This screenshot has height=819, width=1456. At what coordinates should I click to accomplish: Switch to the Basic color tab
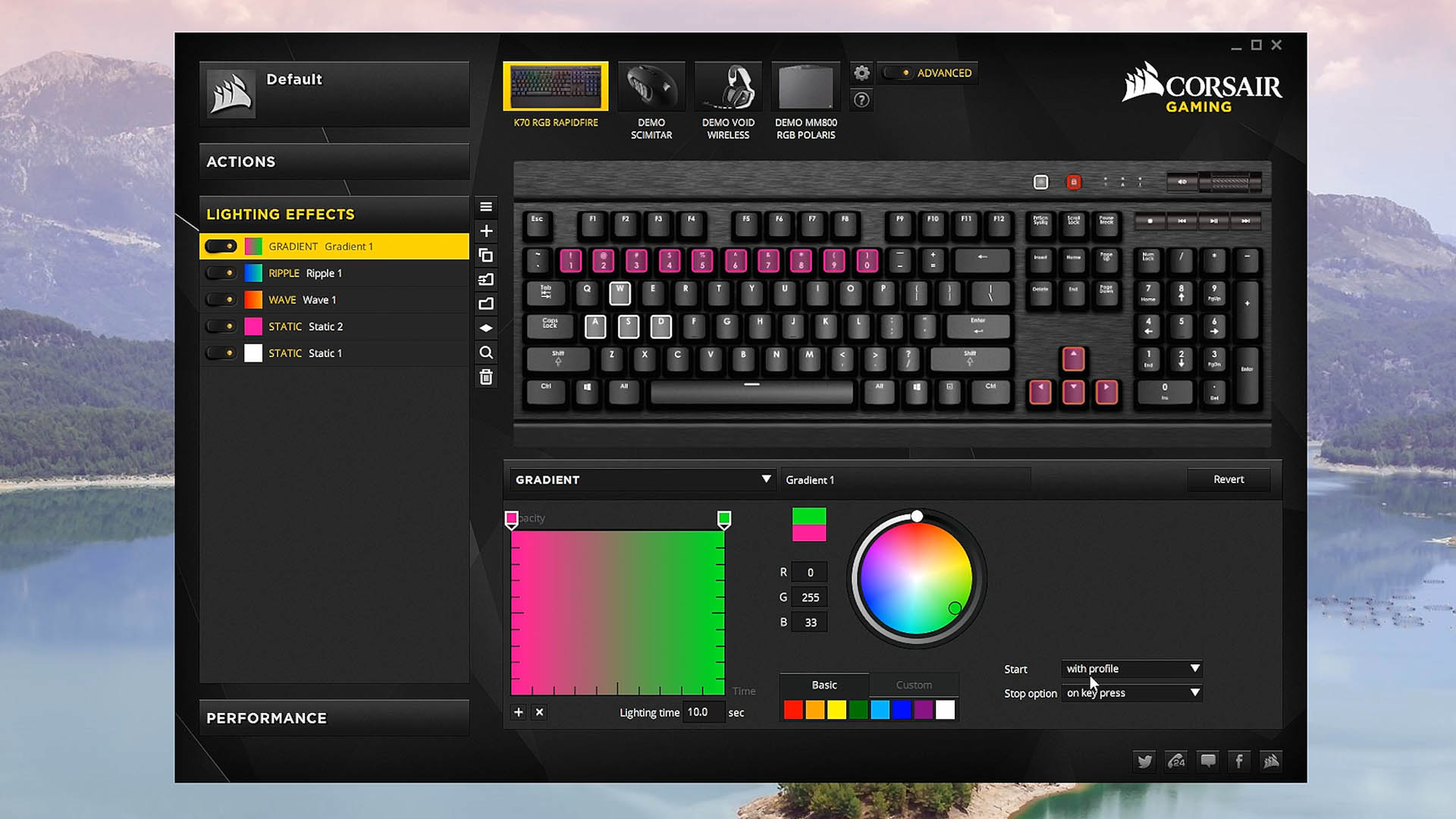click(x=824, y=685)
